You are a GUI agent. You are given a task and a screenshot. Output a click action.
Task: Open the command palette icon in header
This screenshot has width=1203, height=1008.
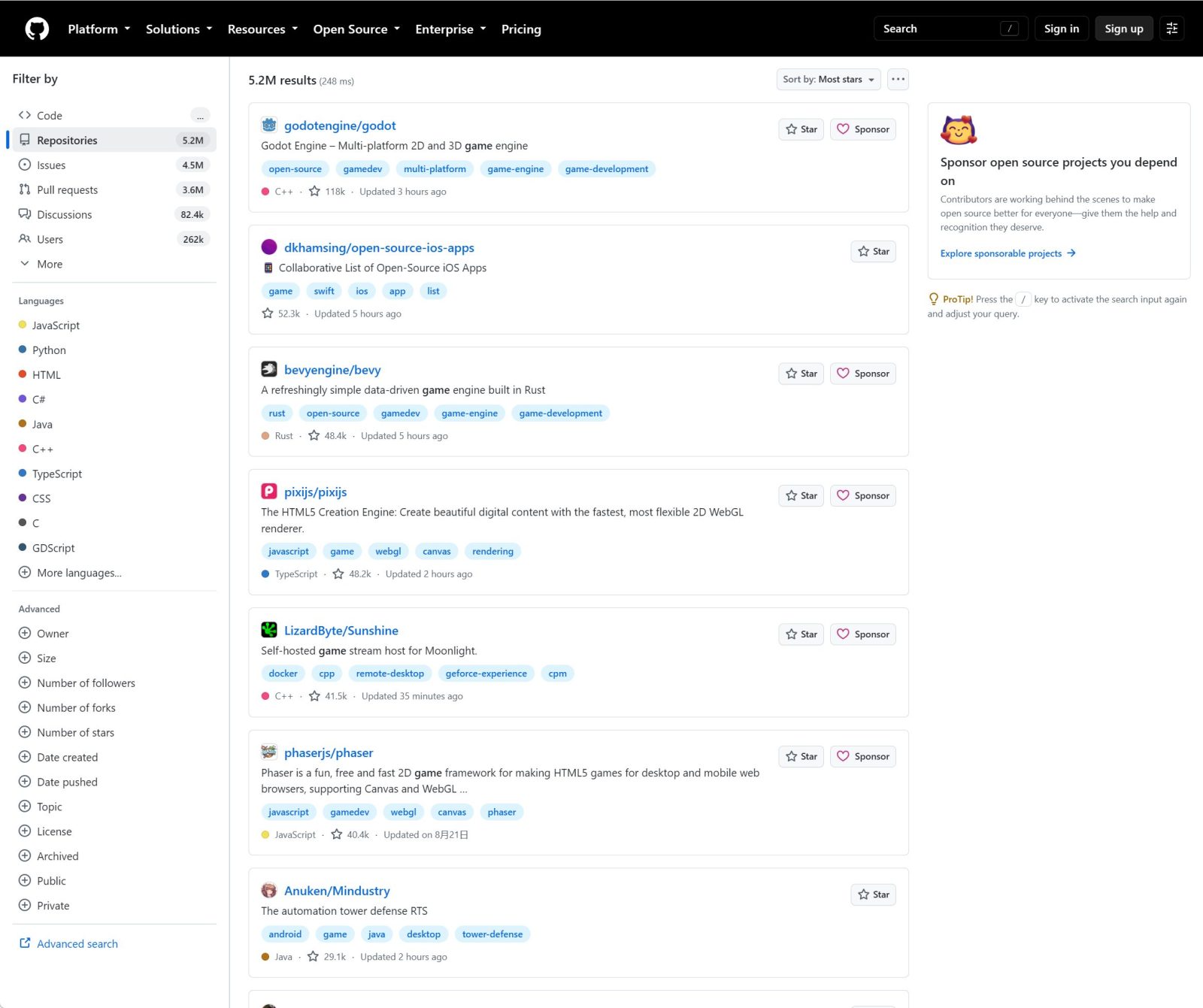1171,29
